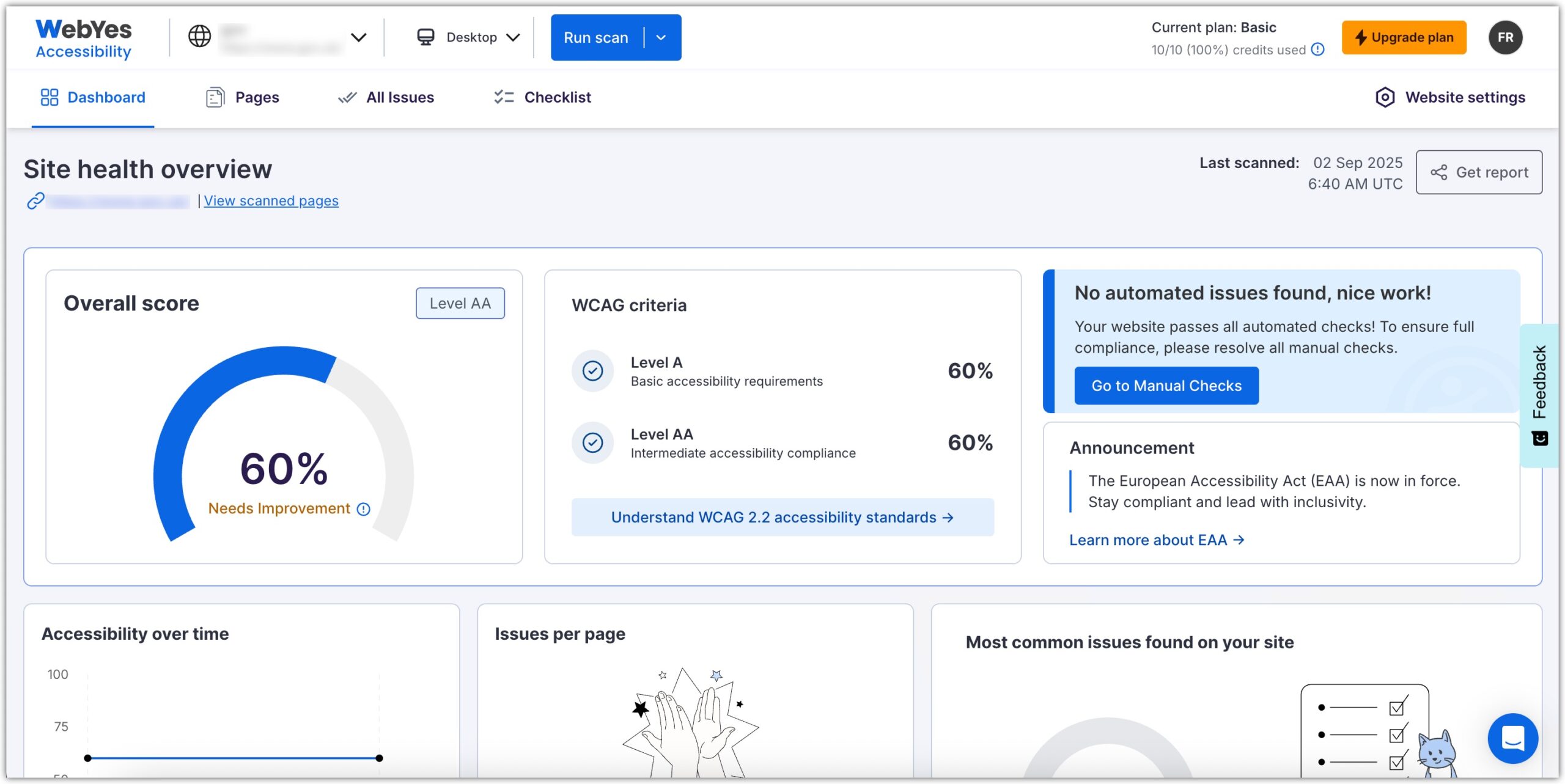Viewport: 1565px width, 784px height.
Task: Click the Website settings hexagon icon
Action: pyautogui.click(x=1385, y=97)
